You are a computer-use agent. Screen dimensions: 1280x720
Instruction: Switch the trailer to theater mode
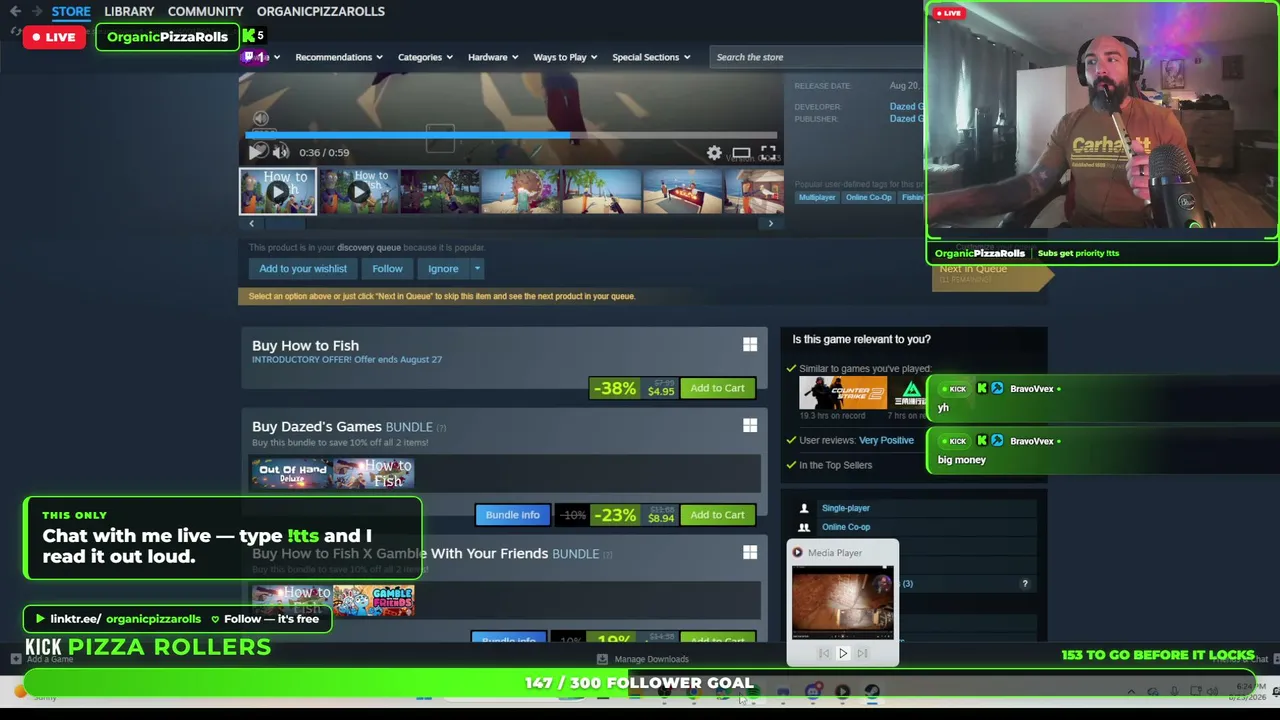pyautogui.click(x=741, y=153)
